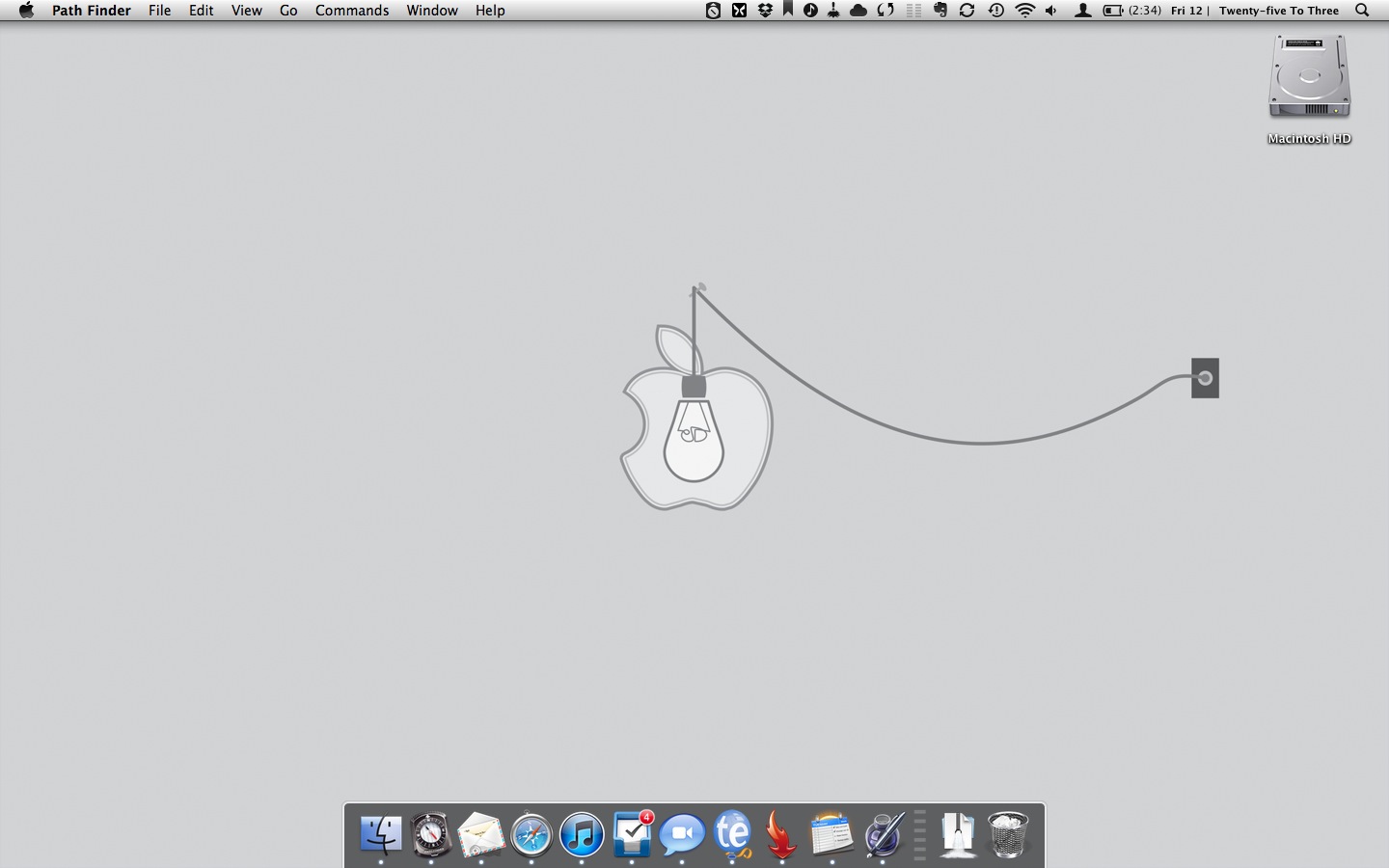Open the volume control in menu bar
Viewport: 1389px width, 868px height.
click(x=1051, y=11)
